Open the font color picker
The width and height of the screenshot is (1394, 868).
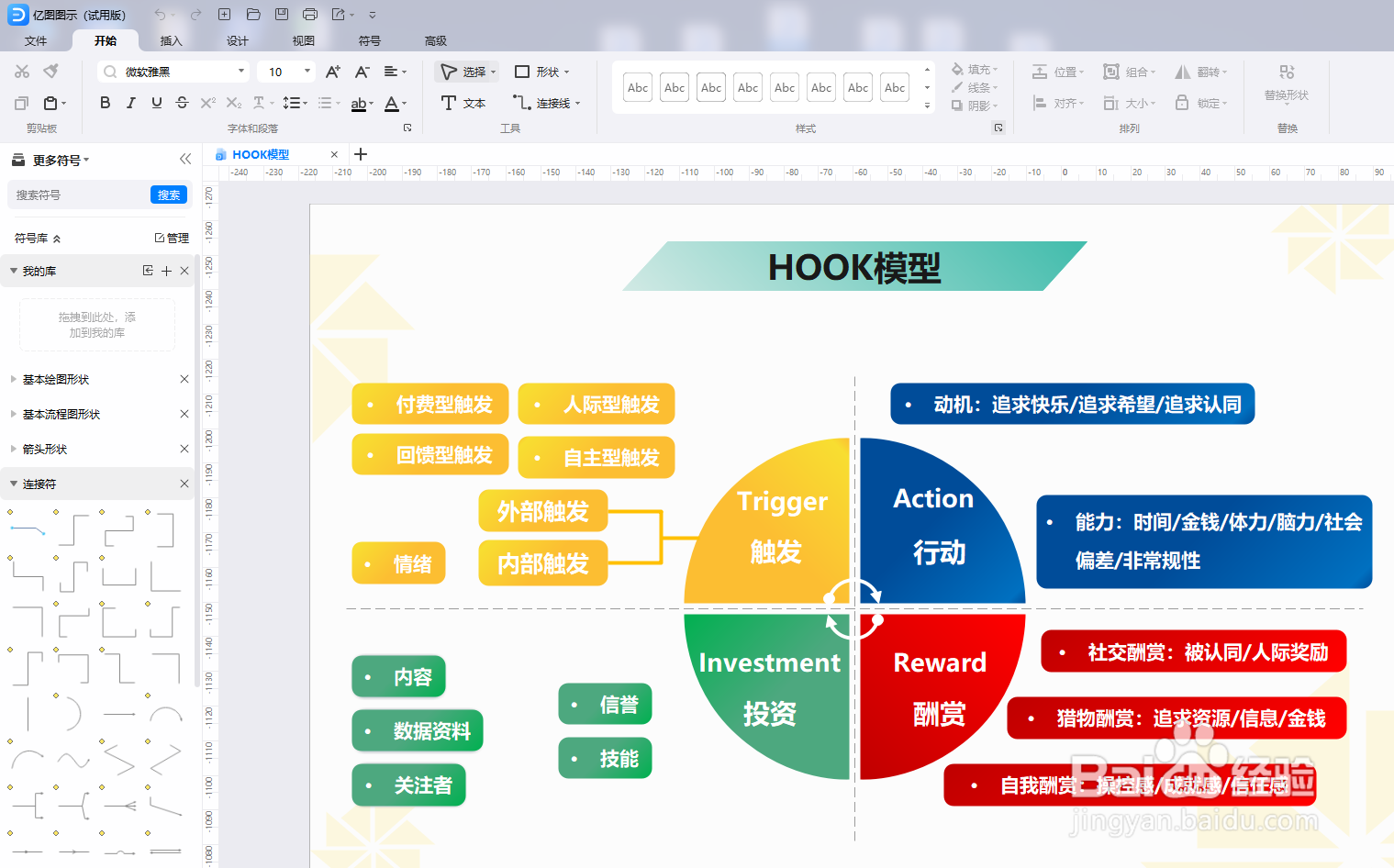tap(395, 103)
